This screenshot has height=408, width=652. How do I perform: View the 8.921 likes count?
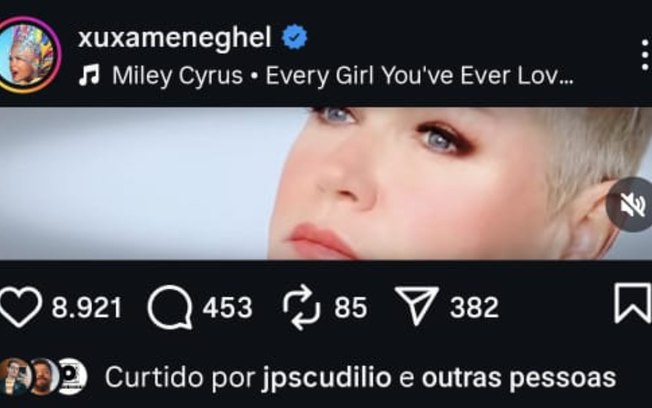87,308
